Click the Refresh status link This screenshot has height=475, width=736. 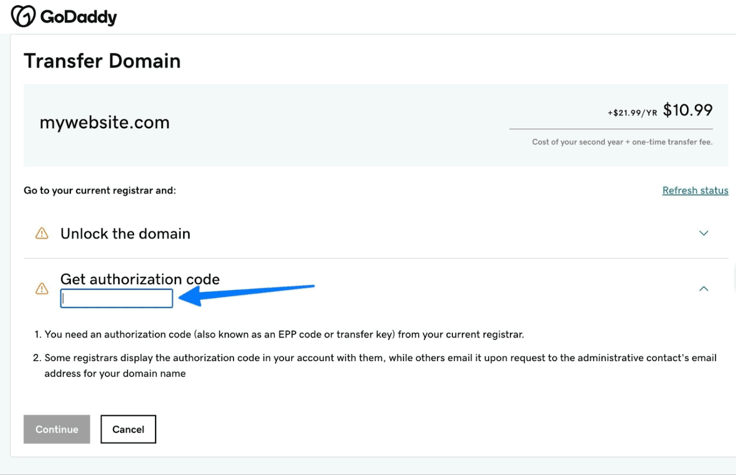coord(695,191)
